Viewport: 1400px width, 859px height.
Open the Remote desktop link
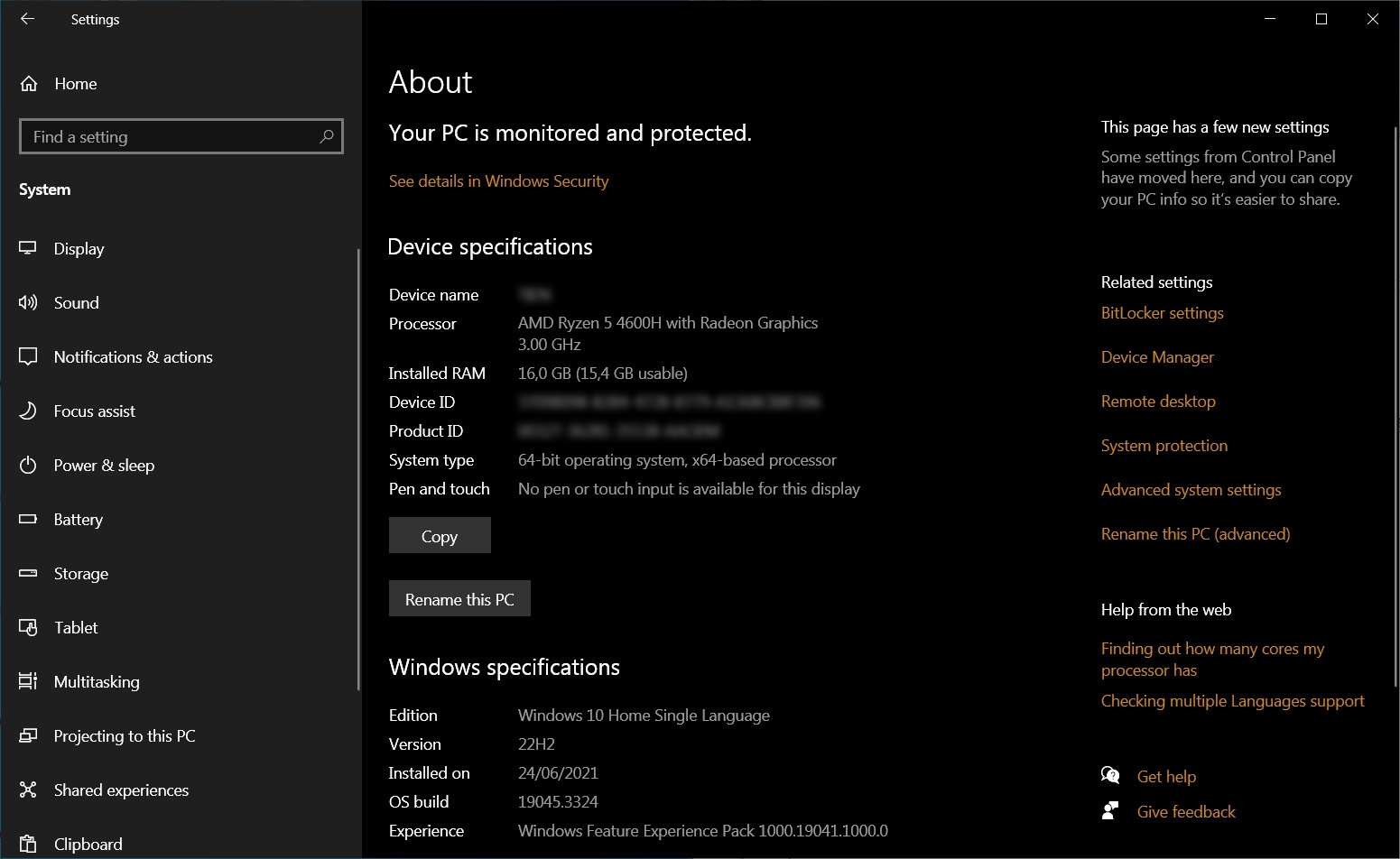1158,402
